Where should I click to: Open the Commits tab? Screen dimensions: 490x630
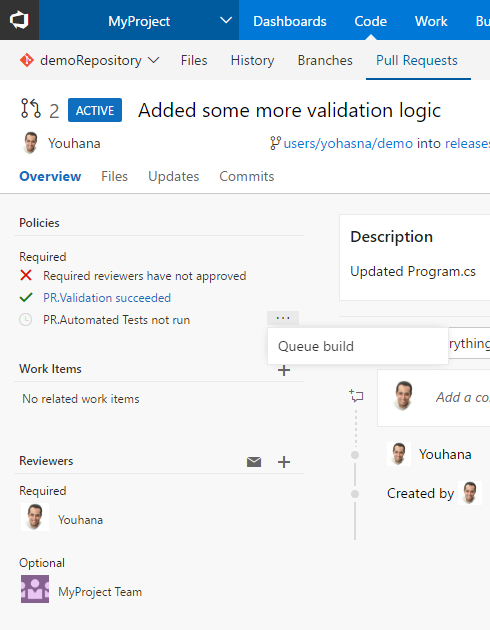point(247,176)
